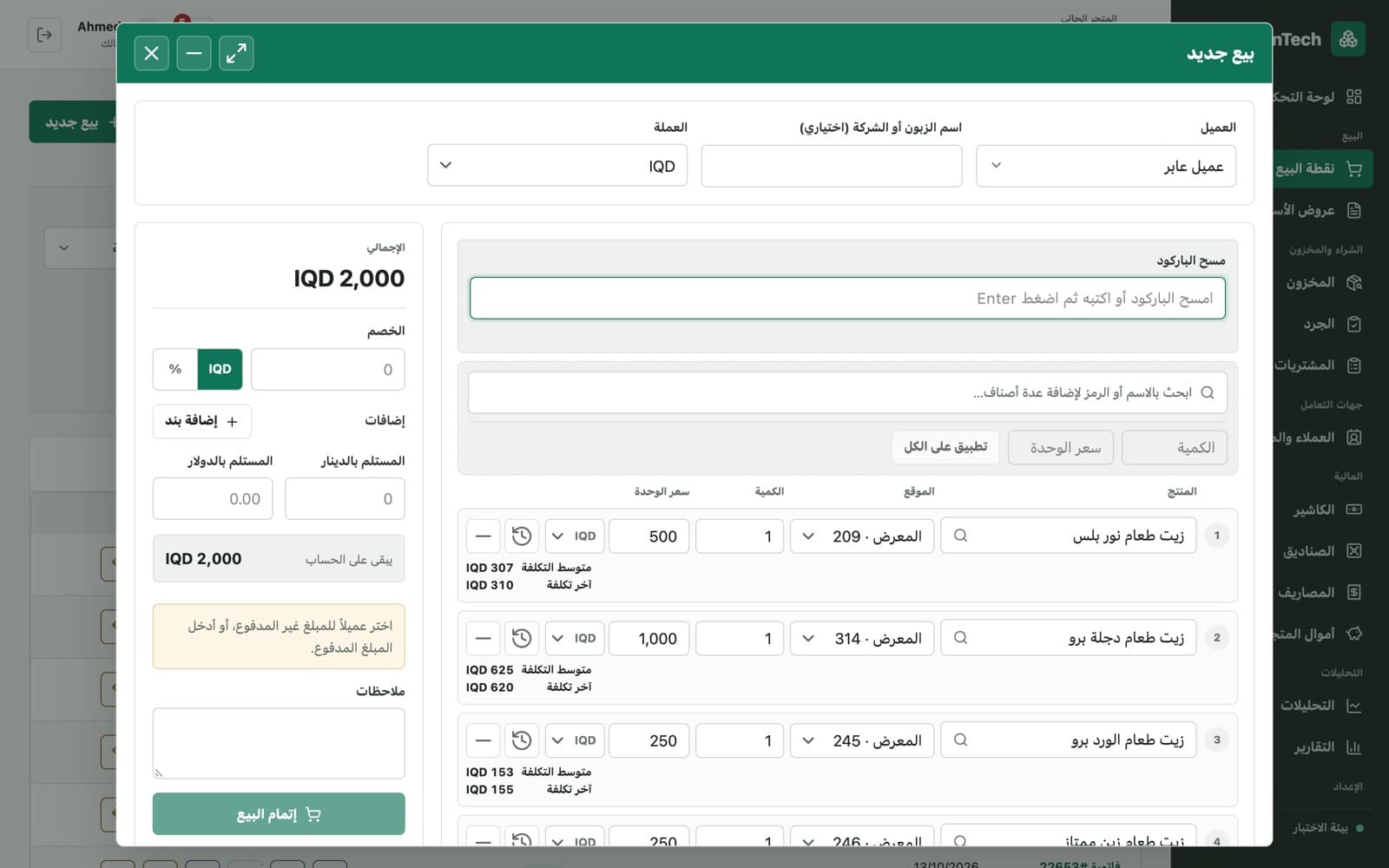Open row 3 IQD currency dropdown
Image resolution: width=1389 pixels, height=868 pixels.
574,741
